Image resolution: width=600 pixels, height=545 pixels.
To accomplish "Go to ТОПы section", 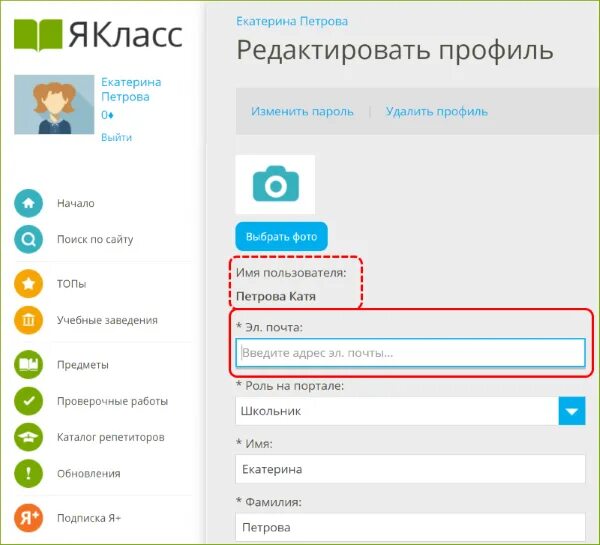I will 72,284.
